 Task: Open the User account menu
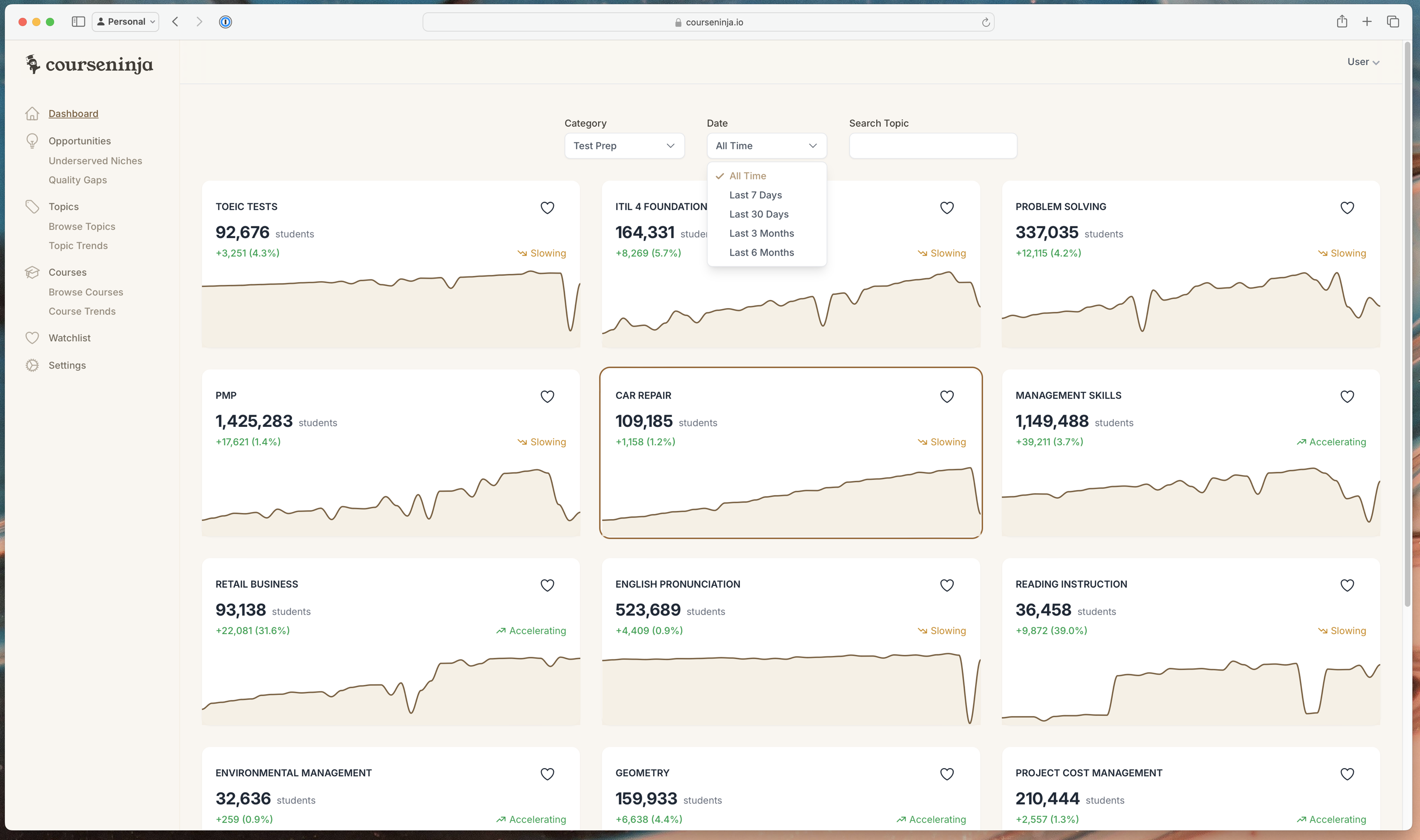pos(1363,62)
